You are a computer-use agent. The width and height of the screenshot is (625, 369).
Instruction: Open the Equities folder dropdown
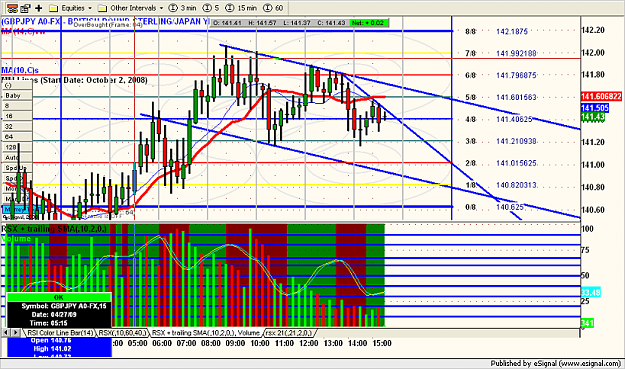click(x=71, y=8)
